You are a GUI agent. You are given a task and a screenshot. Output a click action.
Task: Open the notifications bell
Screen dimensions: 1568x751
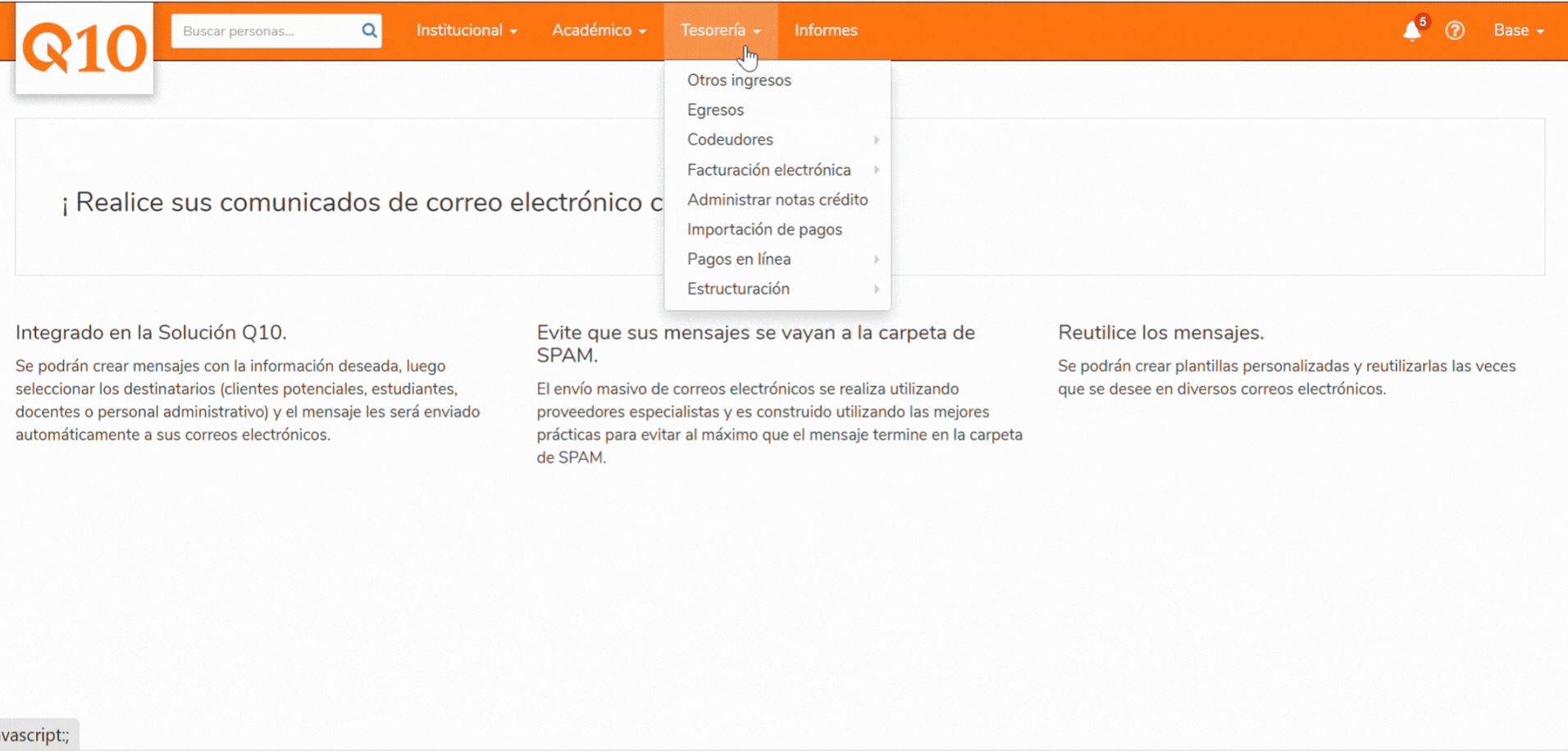pyautogui.click(x=1412, y=30)
